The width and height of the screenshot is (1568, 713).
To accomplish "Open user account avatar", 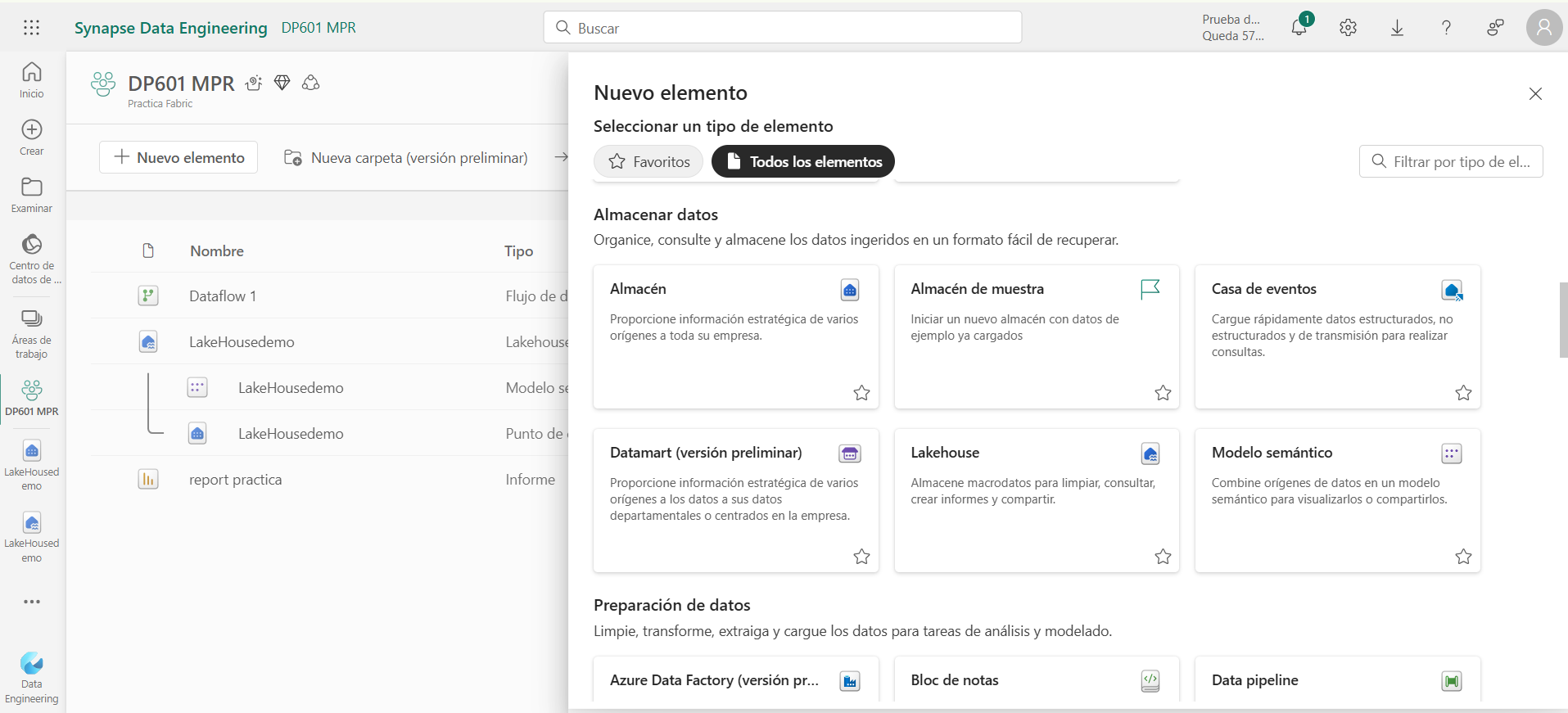I will pyautogui.click(x=1544, y=28).
